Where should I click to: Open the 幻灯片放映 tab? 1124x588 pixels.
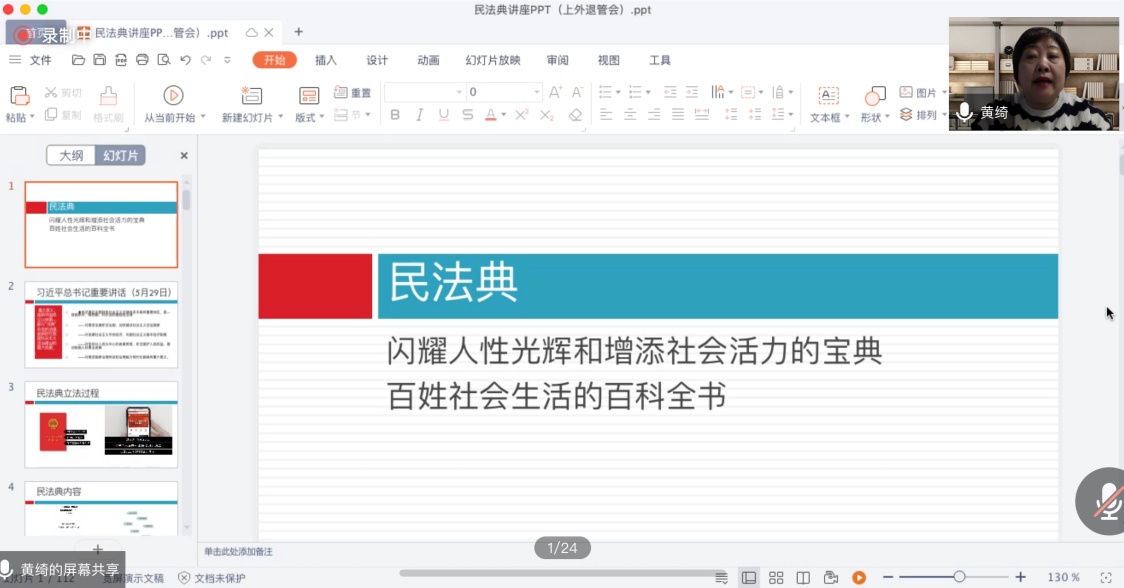tap(492, 60)
